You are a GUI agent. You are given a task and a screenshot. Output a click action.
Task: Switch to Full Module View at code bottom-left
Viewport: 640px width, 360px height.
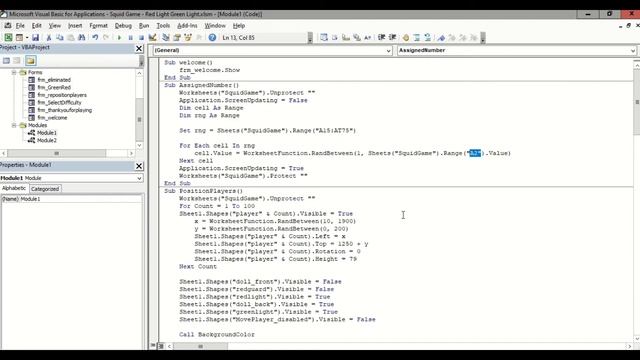pos(161,346)
